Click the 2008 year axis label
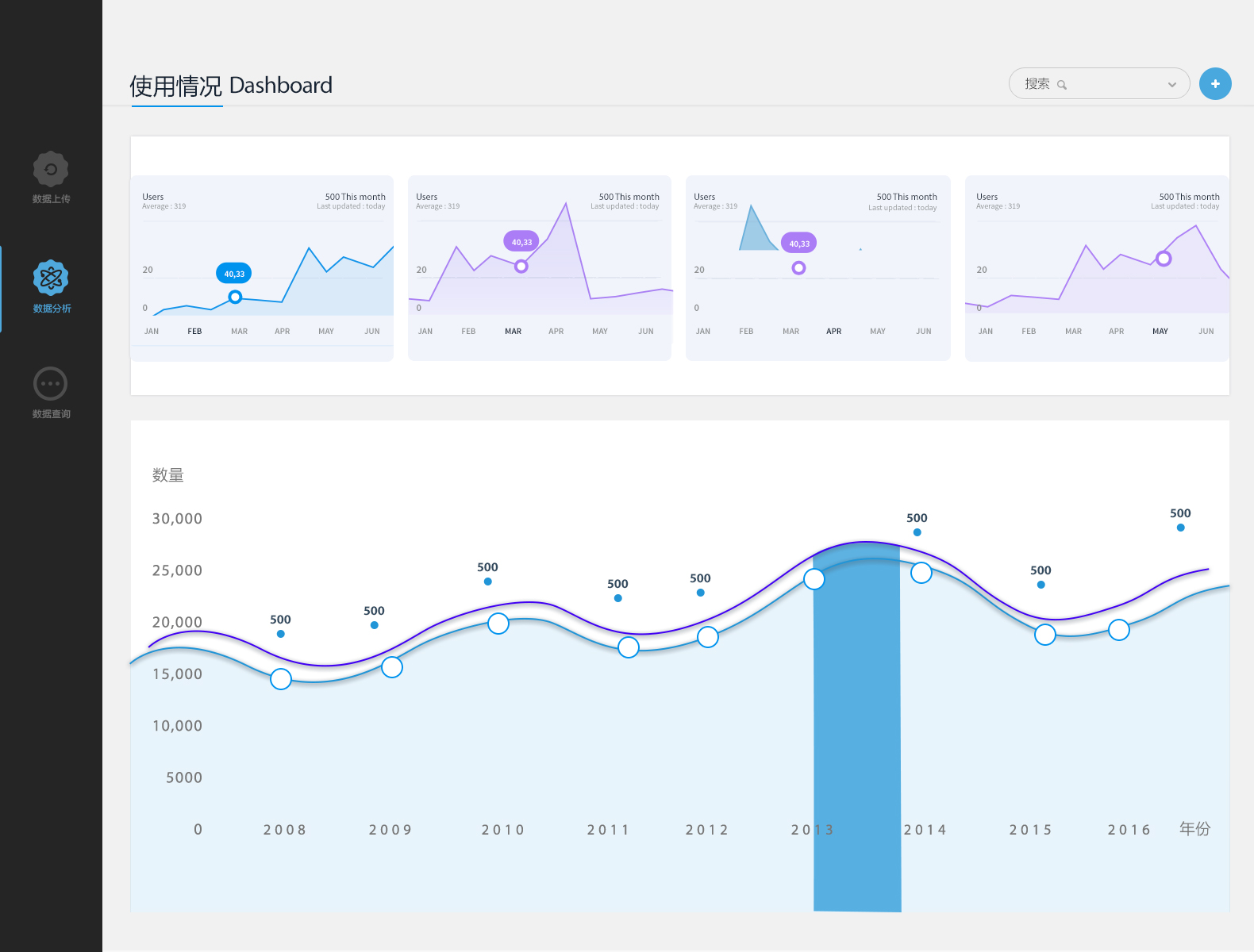 tap(285, 830)
